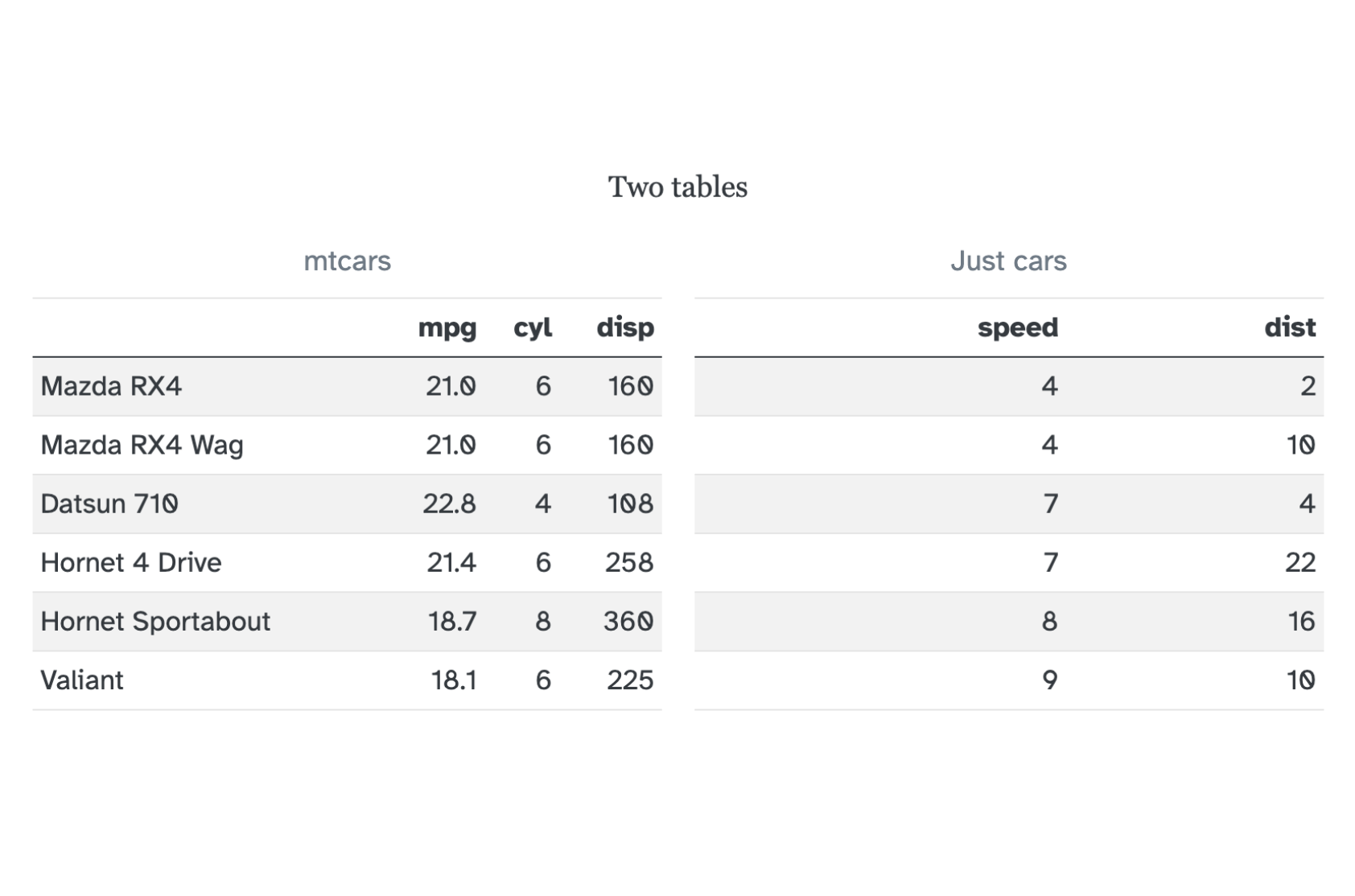Click the dist value 22

tap(1299, 563)
